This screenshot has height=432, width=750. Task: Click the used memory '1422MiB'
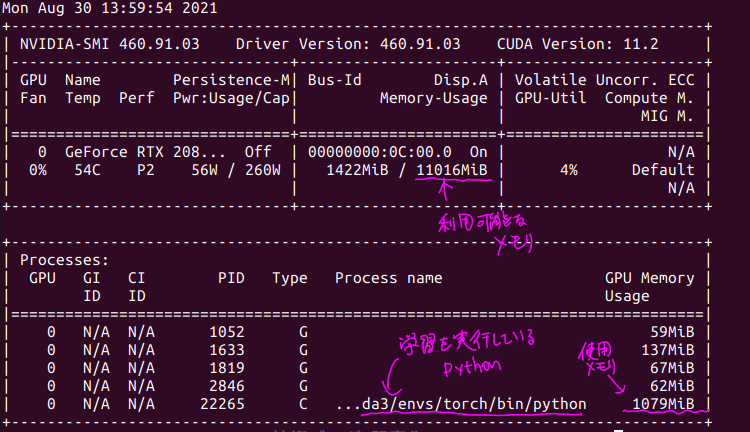[x=357, y=170]
